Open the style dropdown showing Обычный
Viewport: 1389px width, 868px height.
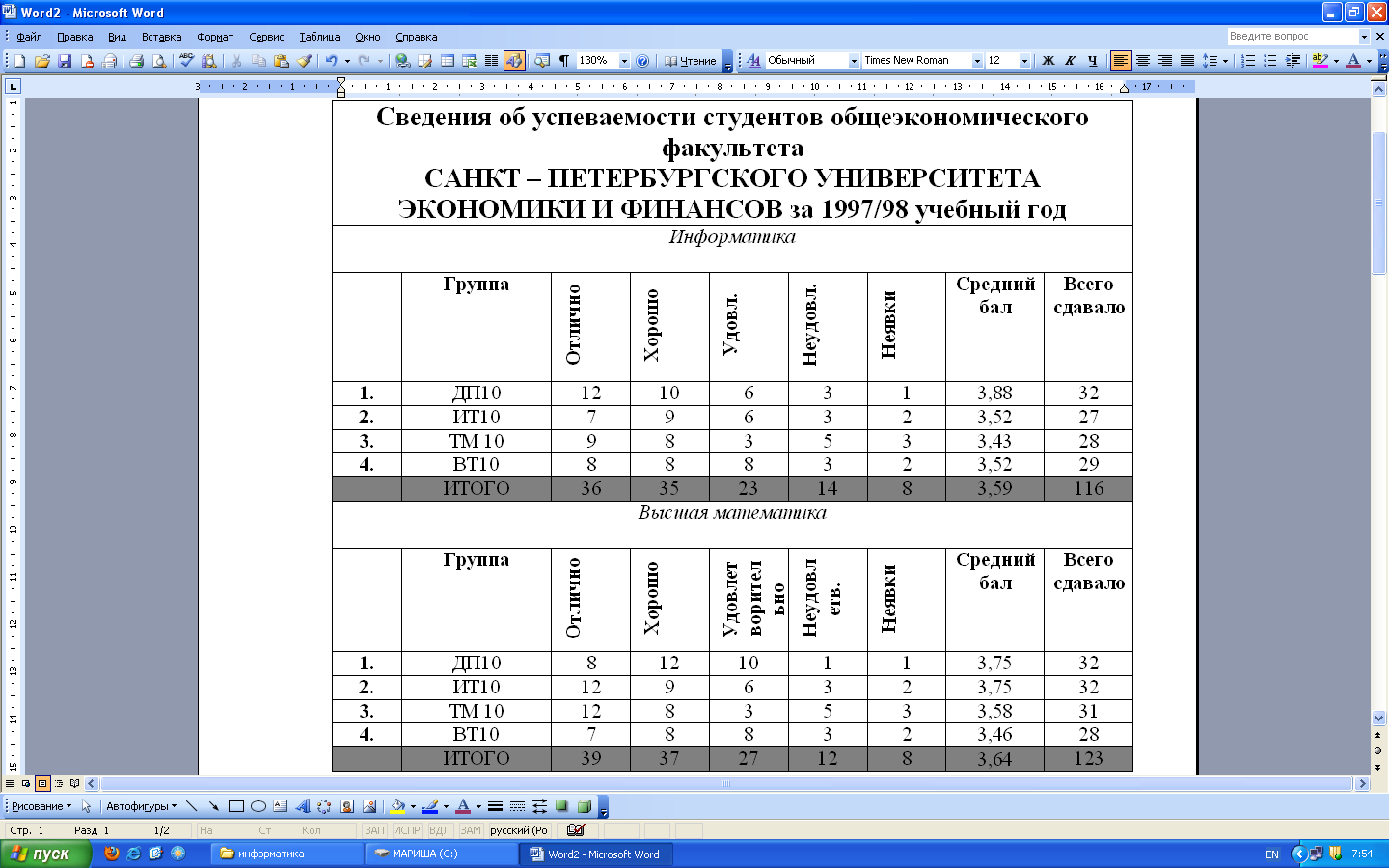(x=854, y=61)
